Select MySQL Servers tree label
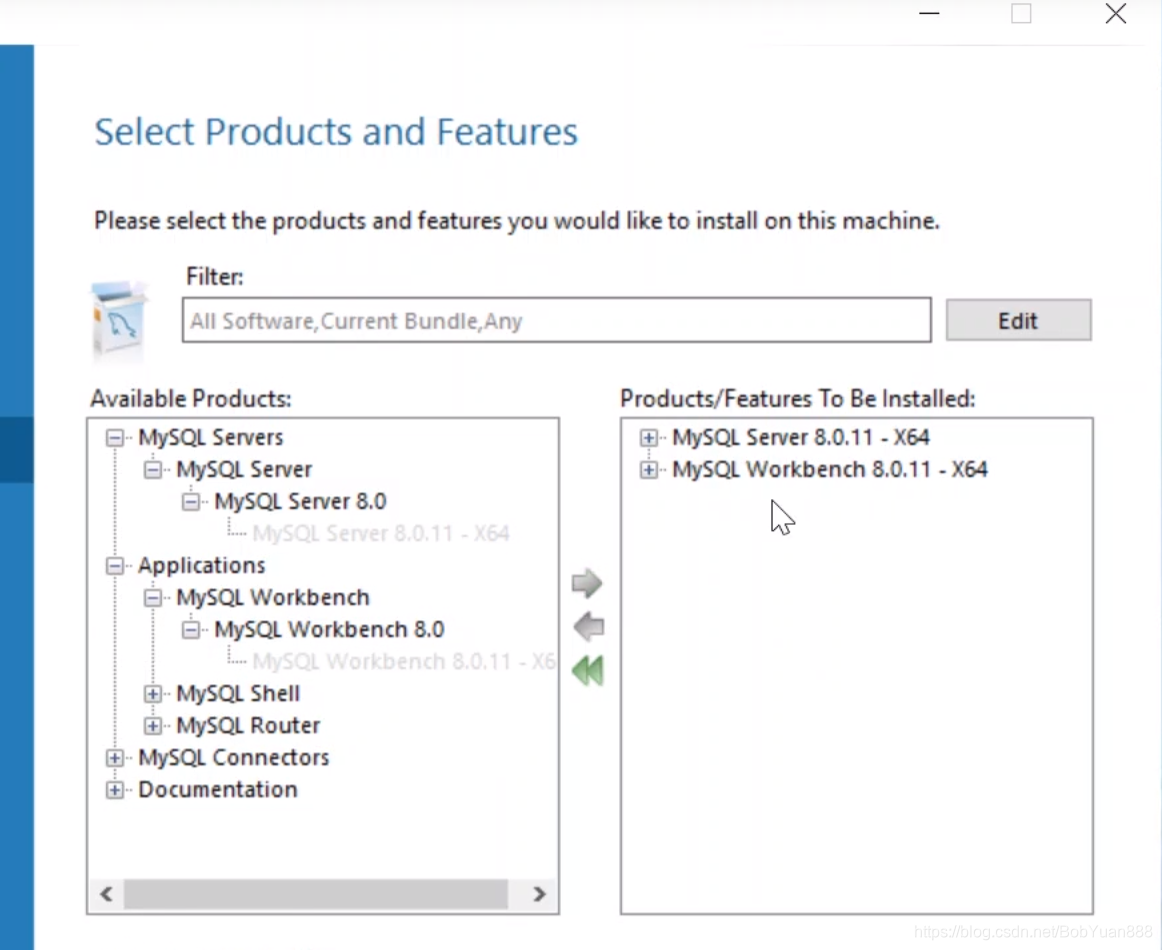Screen dimensions: 1162x950 tap(210, 437)
